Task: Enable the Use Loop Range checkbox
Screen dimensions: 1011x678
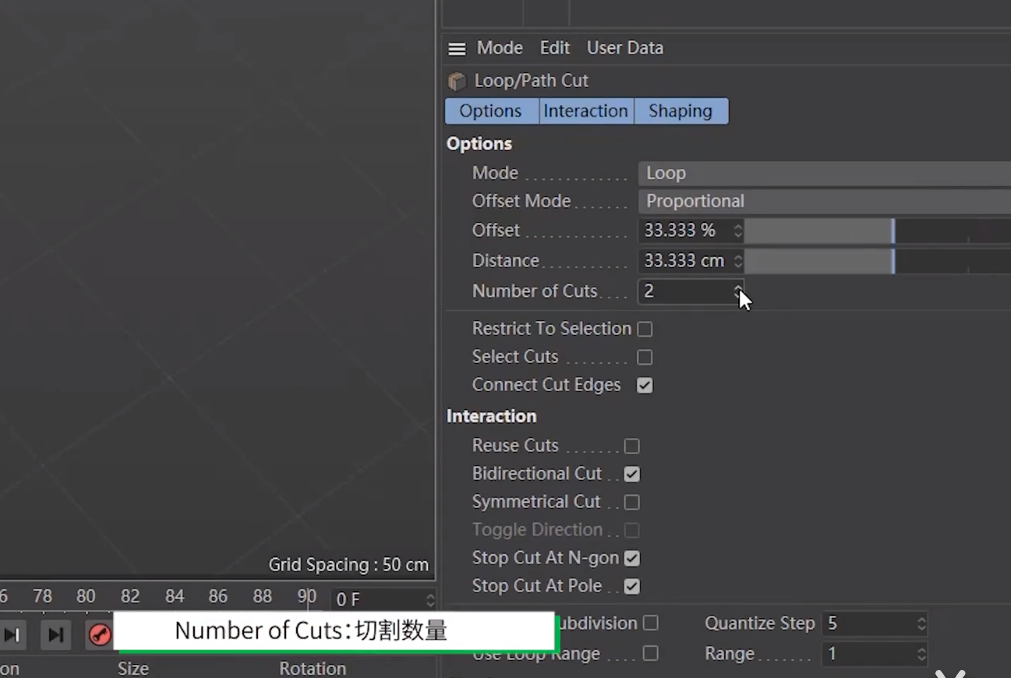Action: (651, 654)
